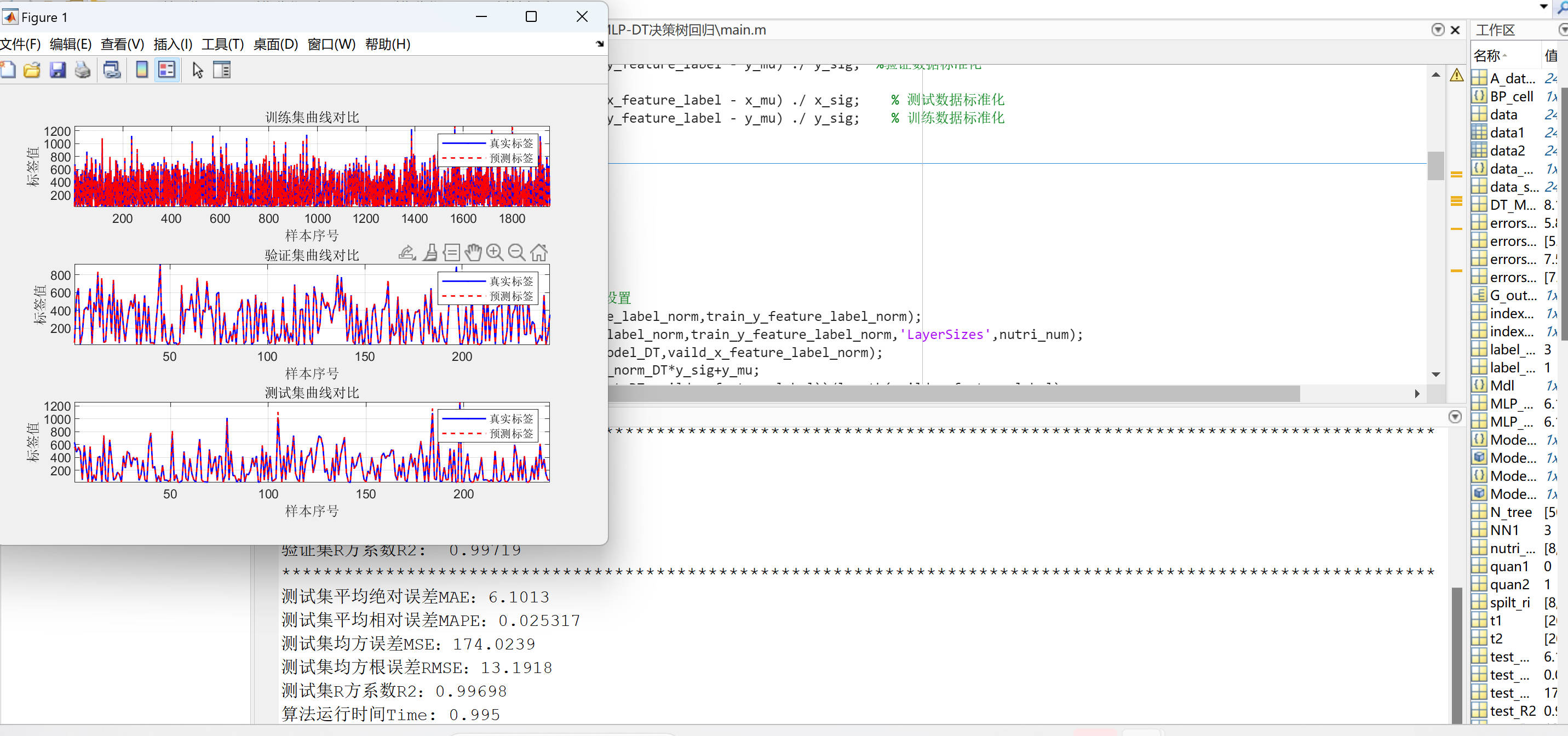Image resolution: width=1568 pixels, height=736 pixels.
Task: Select the Pan hand tool on axes
Action: (x=473, y=252)
